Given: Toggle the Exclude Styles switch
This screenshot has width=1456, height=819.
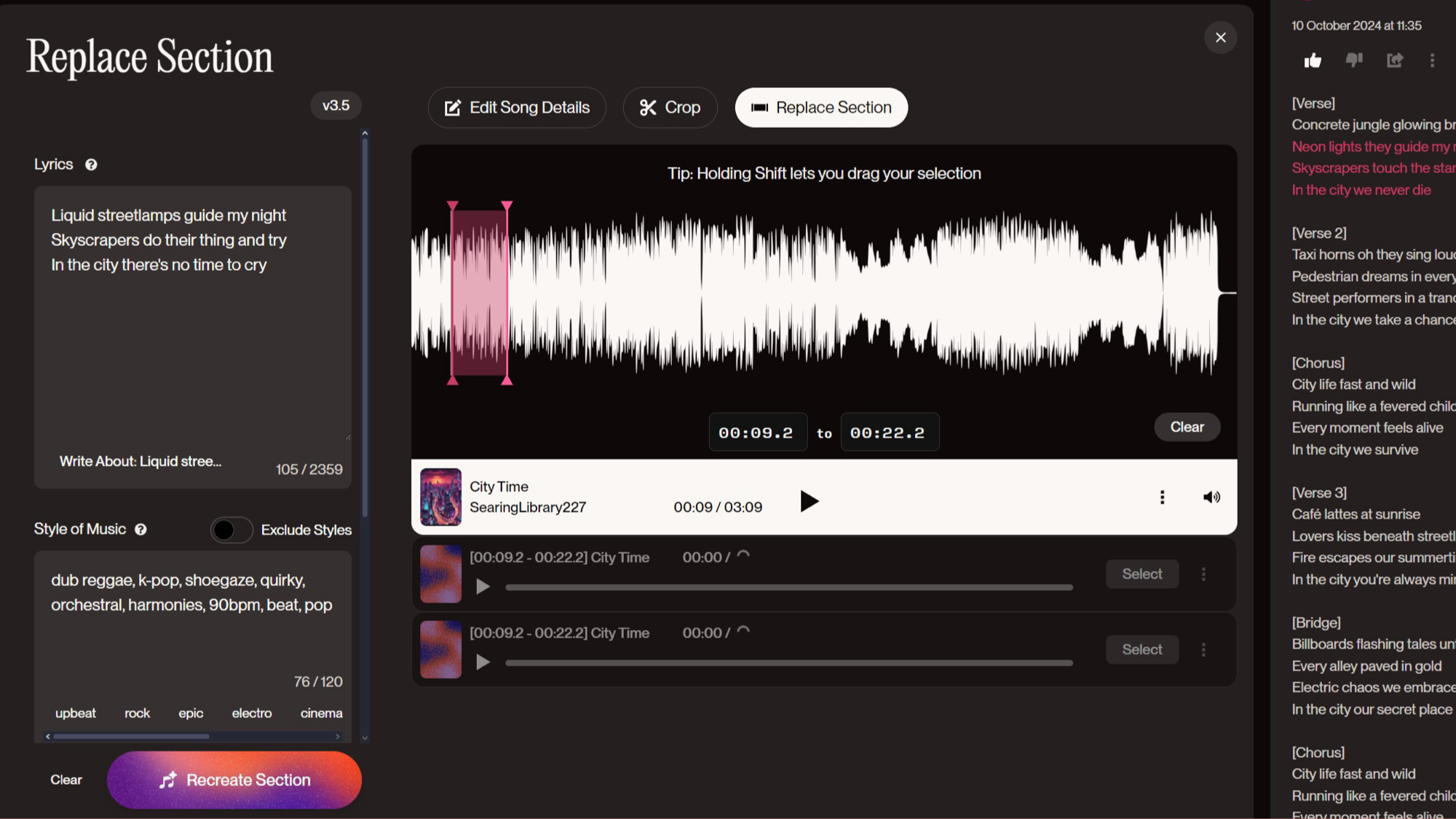Looking at the screenshot, I should tap(232, 530).
